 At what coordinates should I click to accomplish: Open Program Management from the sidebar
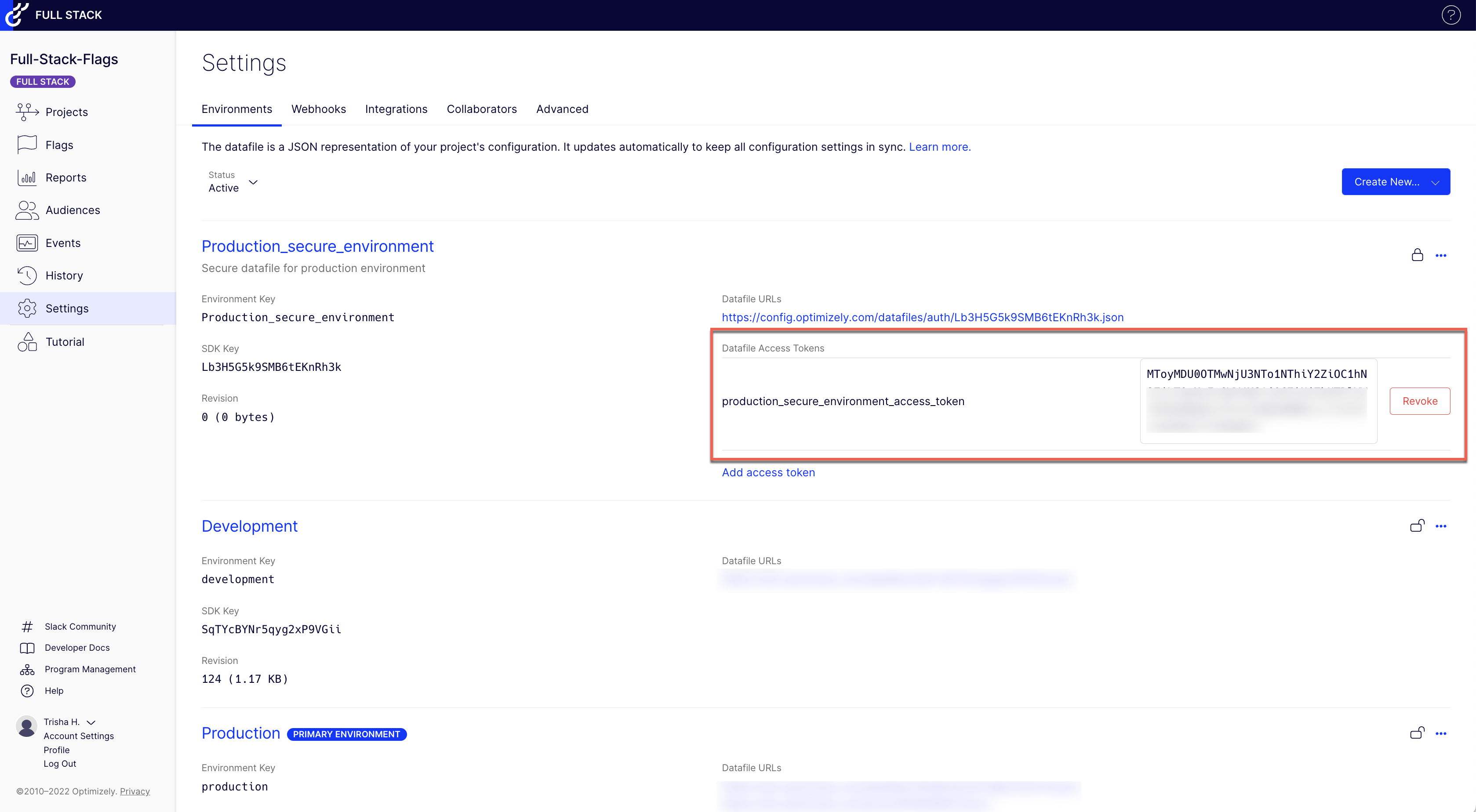(90, 669)
